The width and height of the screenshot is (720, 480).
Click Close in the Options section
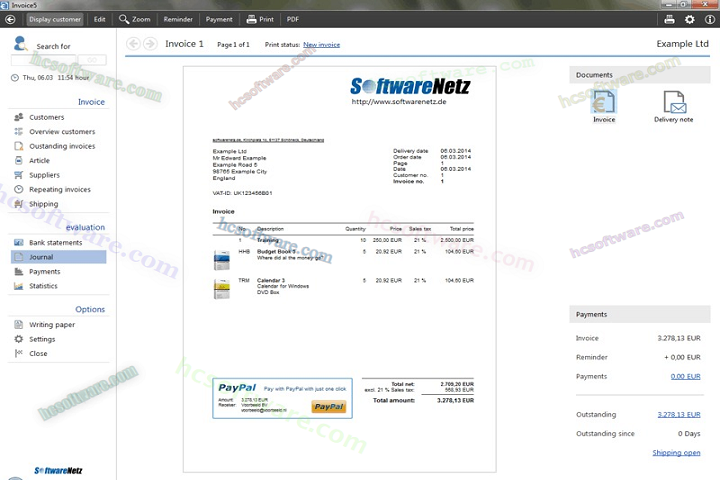[x=38, y=353]
